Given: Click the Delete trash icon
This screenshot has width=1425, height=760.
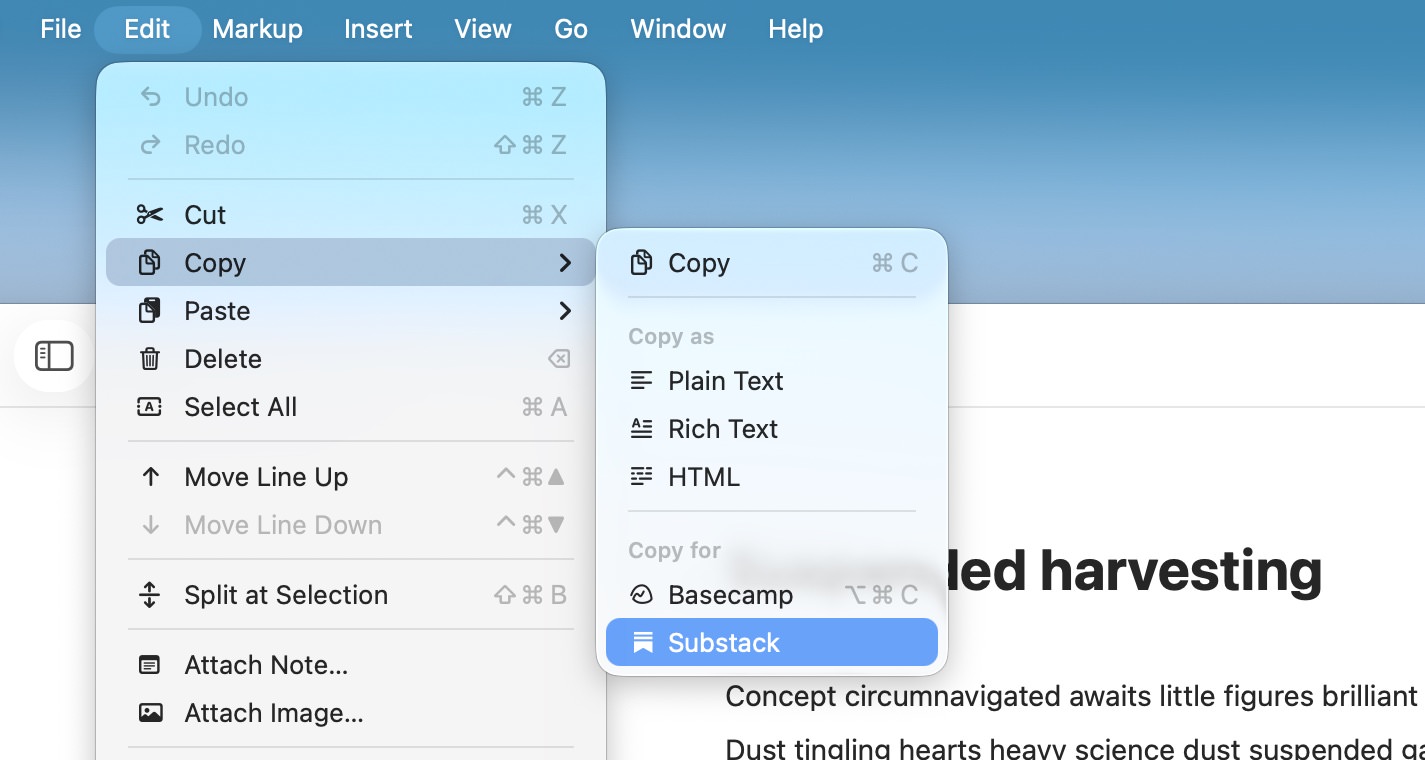Looking at the screenshot, I should (149, 358).
